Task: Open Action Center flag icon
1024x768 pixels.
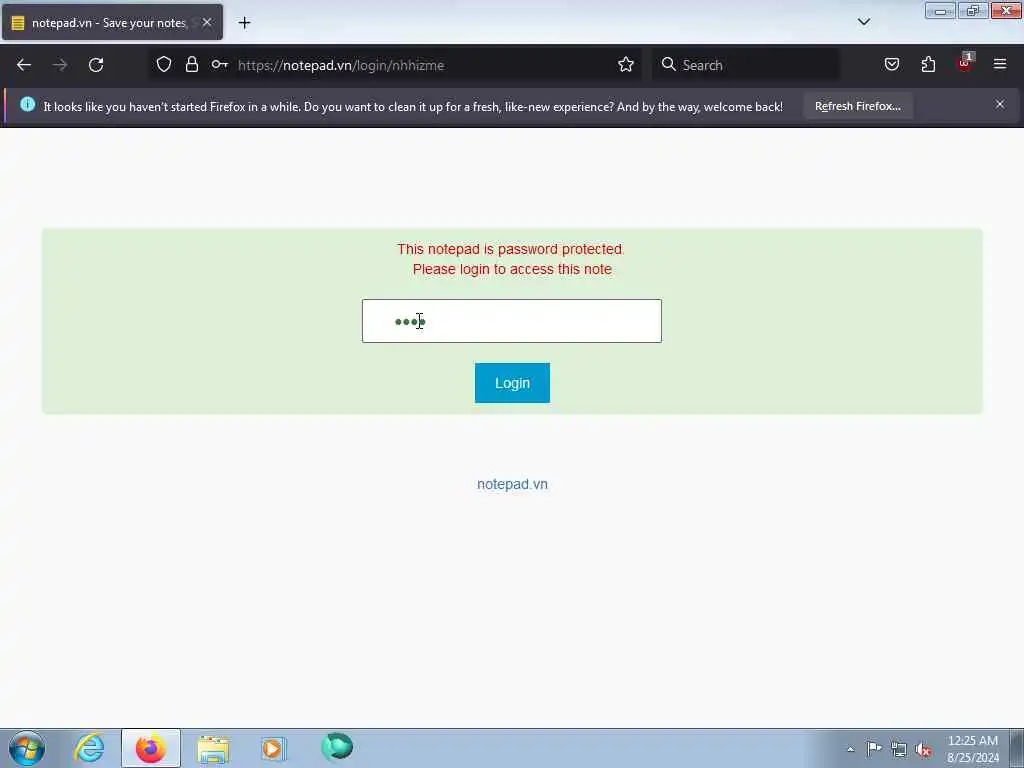Action: coord(874,748)
